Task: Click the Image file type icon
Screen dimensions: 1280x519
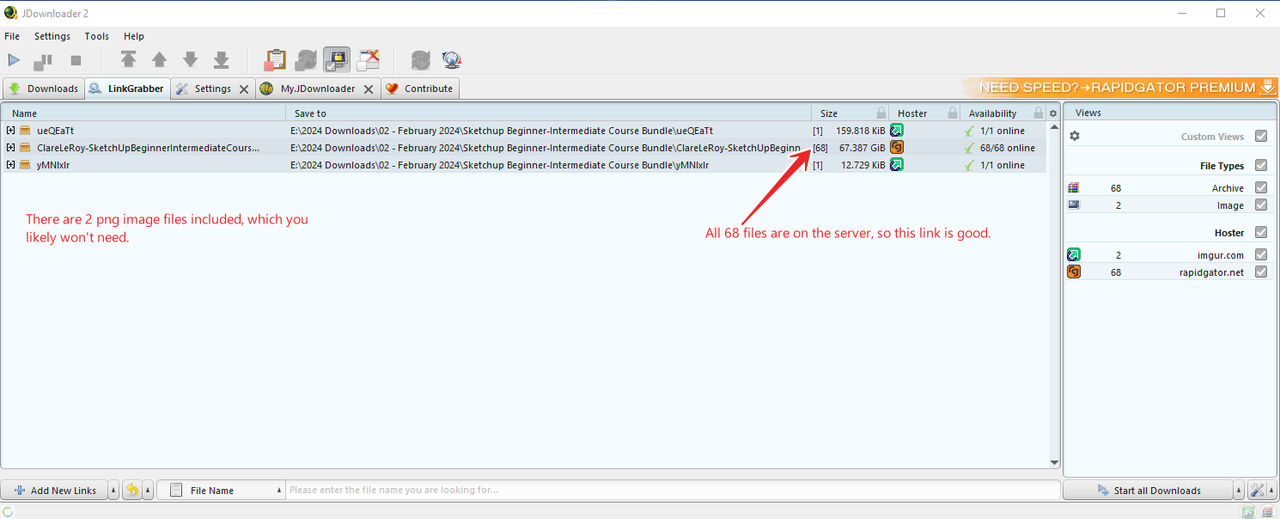Action: [x=1074, y=205]
